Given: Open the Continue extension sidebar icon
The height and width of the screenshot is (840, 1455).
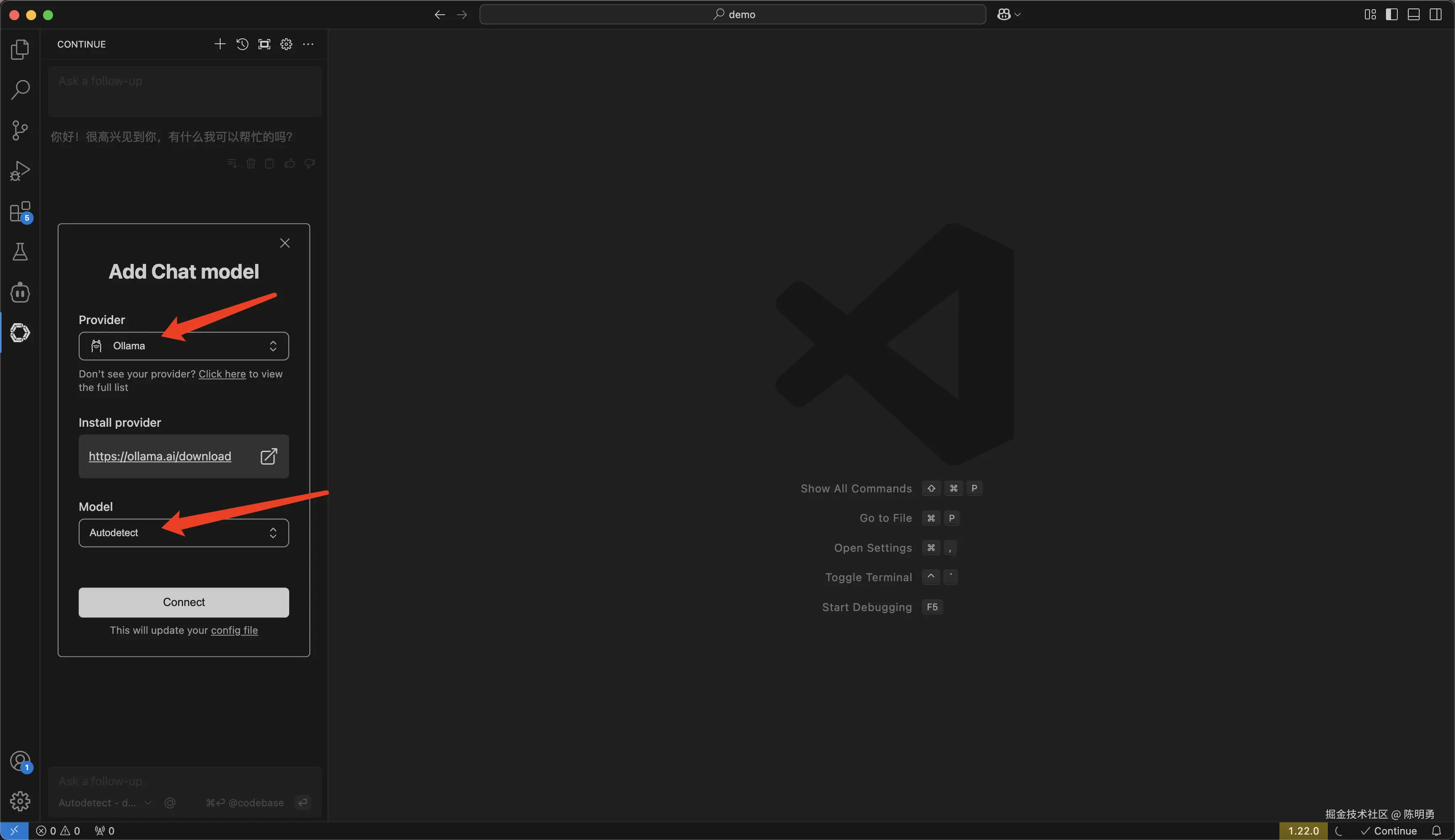Looking at the screenshot, I should point(20,333).
